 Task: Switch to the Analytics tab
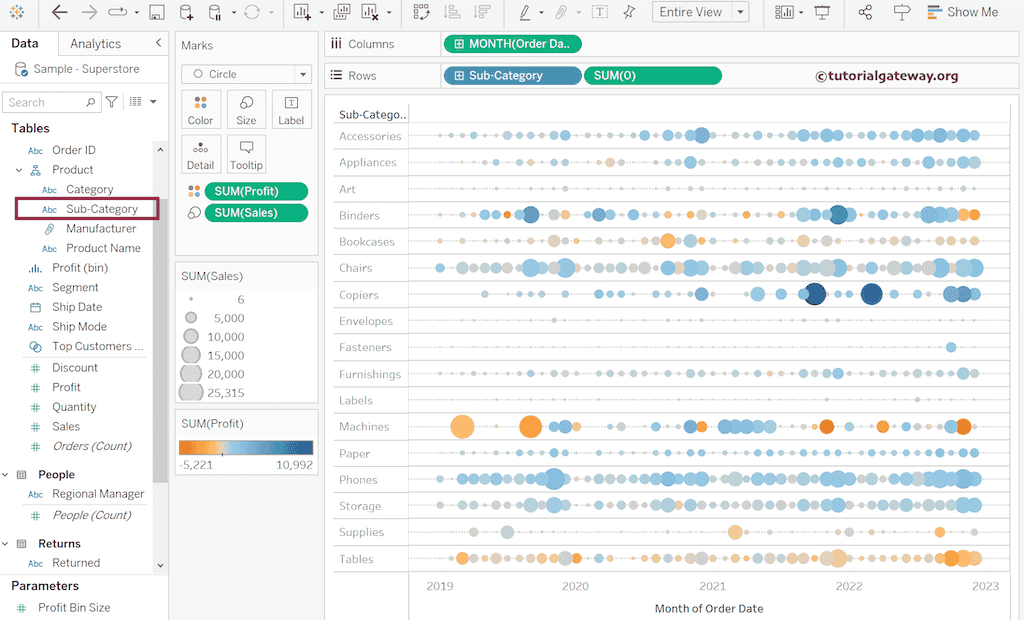[x=96, y=44]
